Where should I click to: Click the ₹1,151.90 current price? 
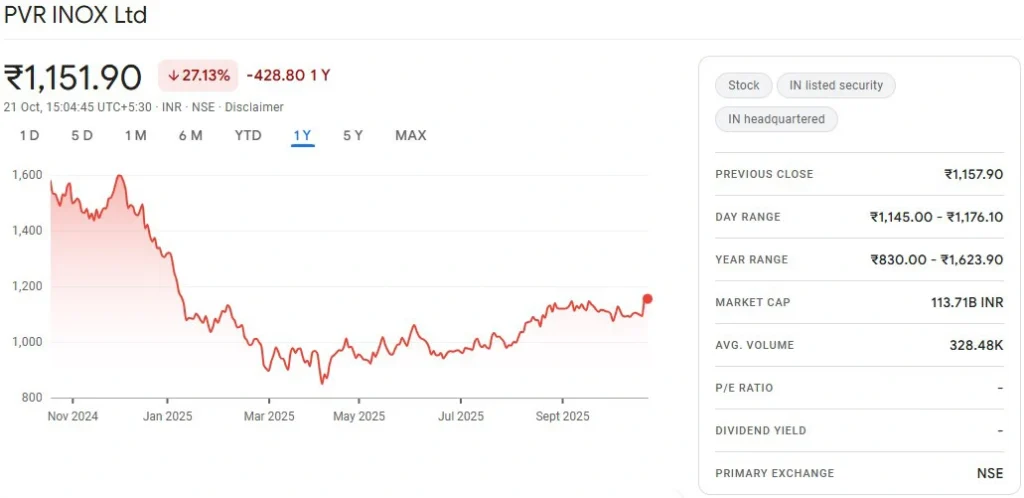tap(72, 78)
